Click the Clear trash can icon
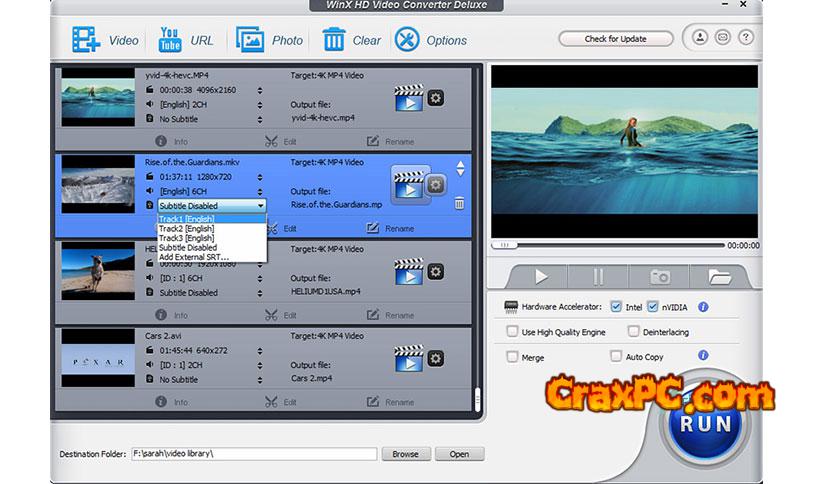Viewport: 836px width, 484px height. (x=334, y=40)
